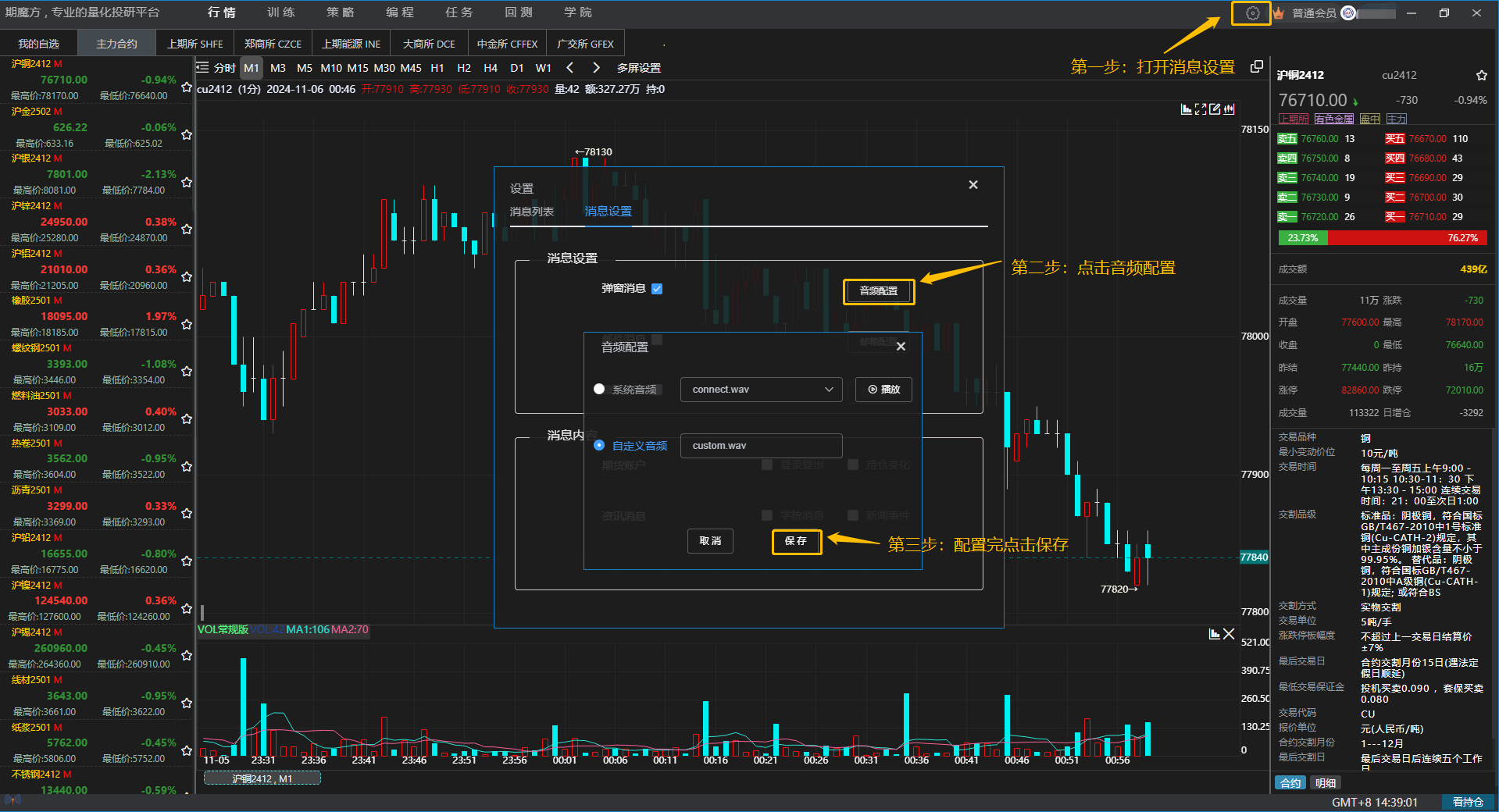
Task: Star 橡胶2501 in watchlist
Action: (x=187, y=324)
